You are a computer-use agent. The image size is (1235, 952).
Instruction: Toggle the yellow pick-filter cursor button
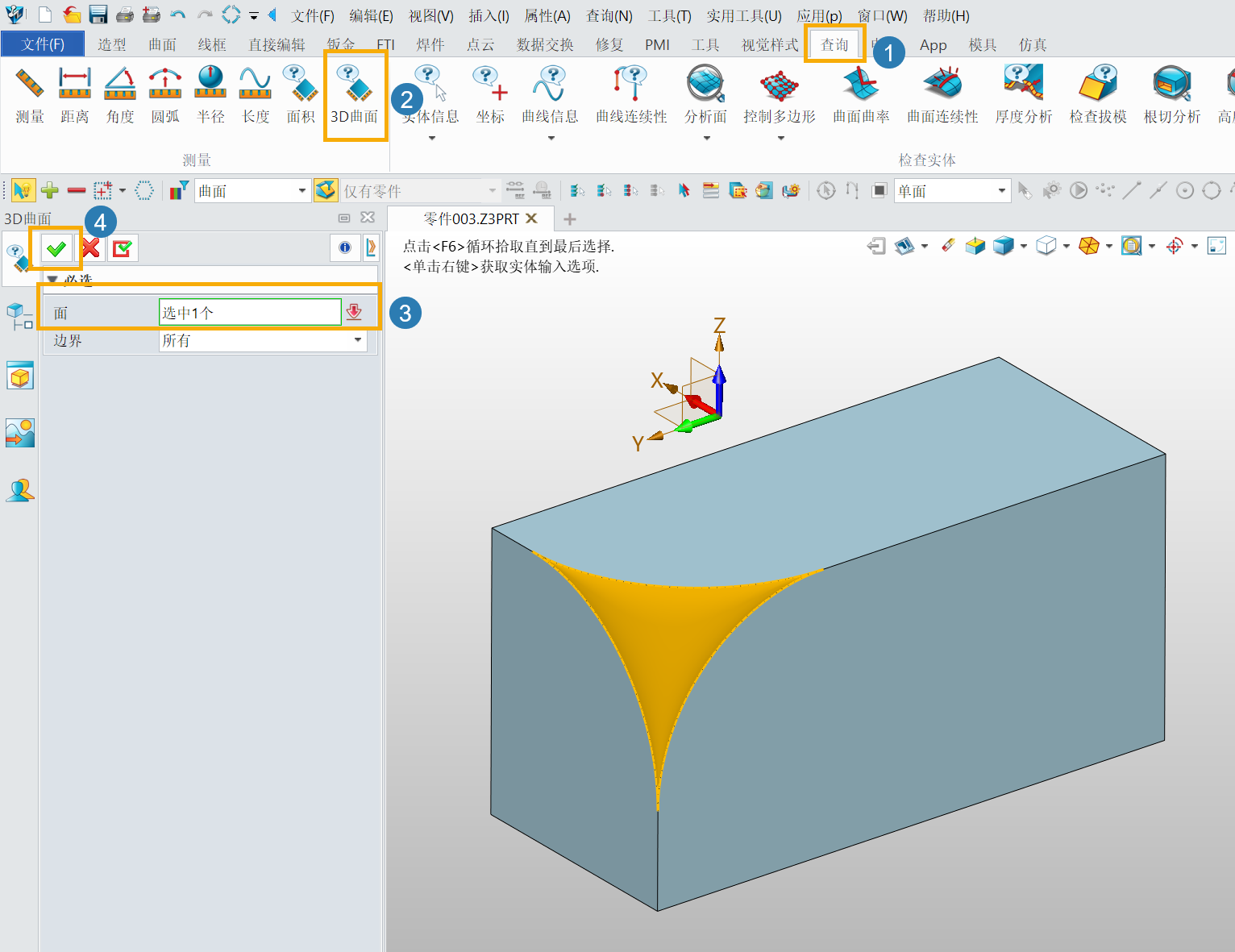coord(23,191)
